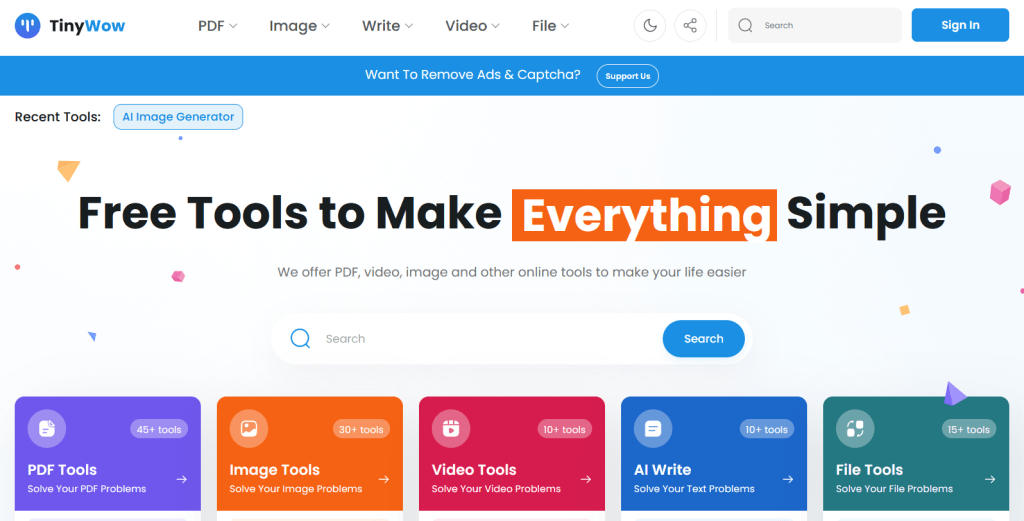Click the magnifier icon in the header search
1024x521 pixels.
coord(745,26)
